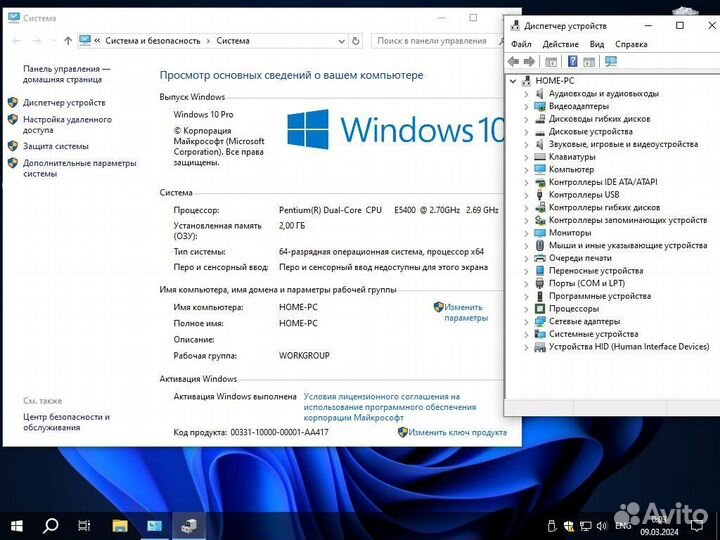Select Контроллеры запоминающих устройств row
Viewport: 720px width, 540px height.
point(628,220)
